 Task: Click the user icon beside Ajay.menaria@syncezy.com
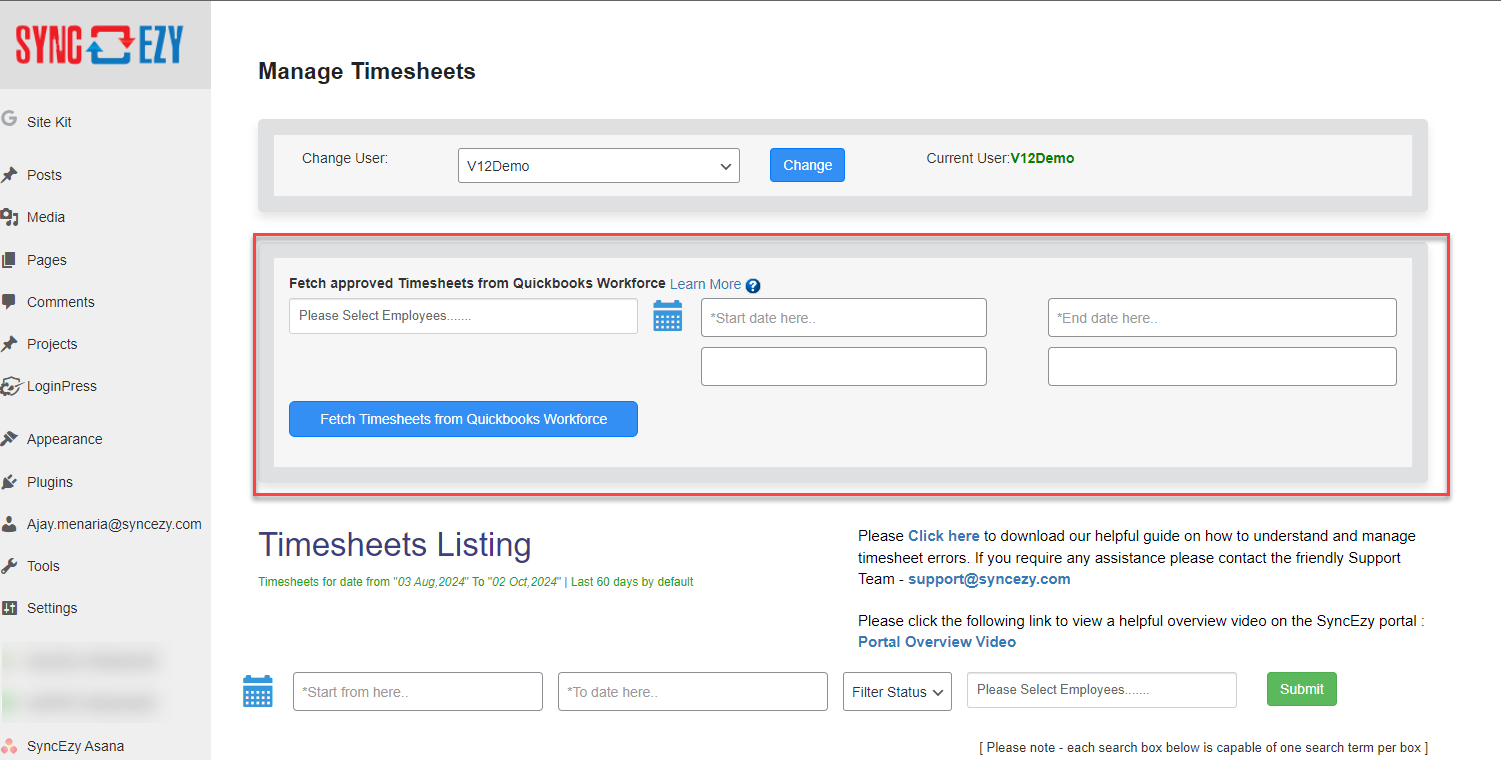coord(9,524)
